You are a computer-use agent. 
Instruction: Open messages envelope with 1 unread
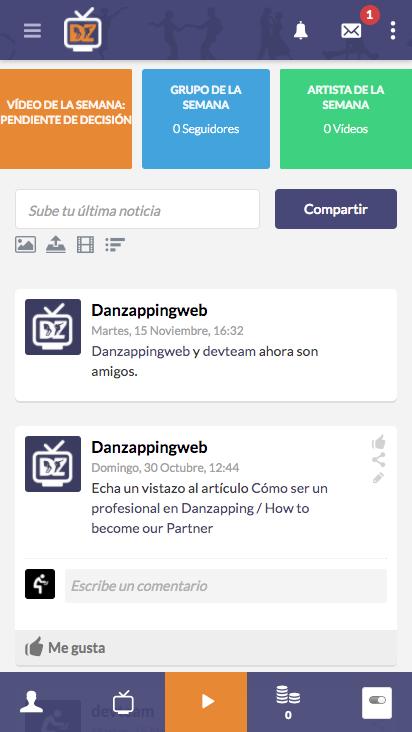click(351, 31)
